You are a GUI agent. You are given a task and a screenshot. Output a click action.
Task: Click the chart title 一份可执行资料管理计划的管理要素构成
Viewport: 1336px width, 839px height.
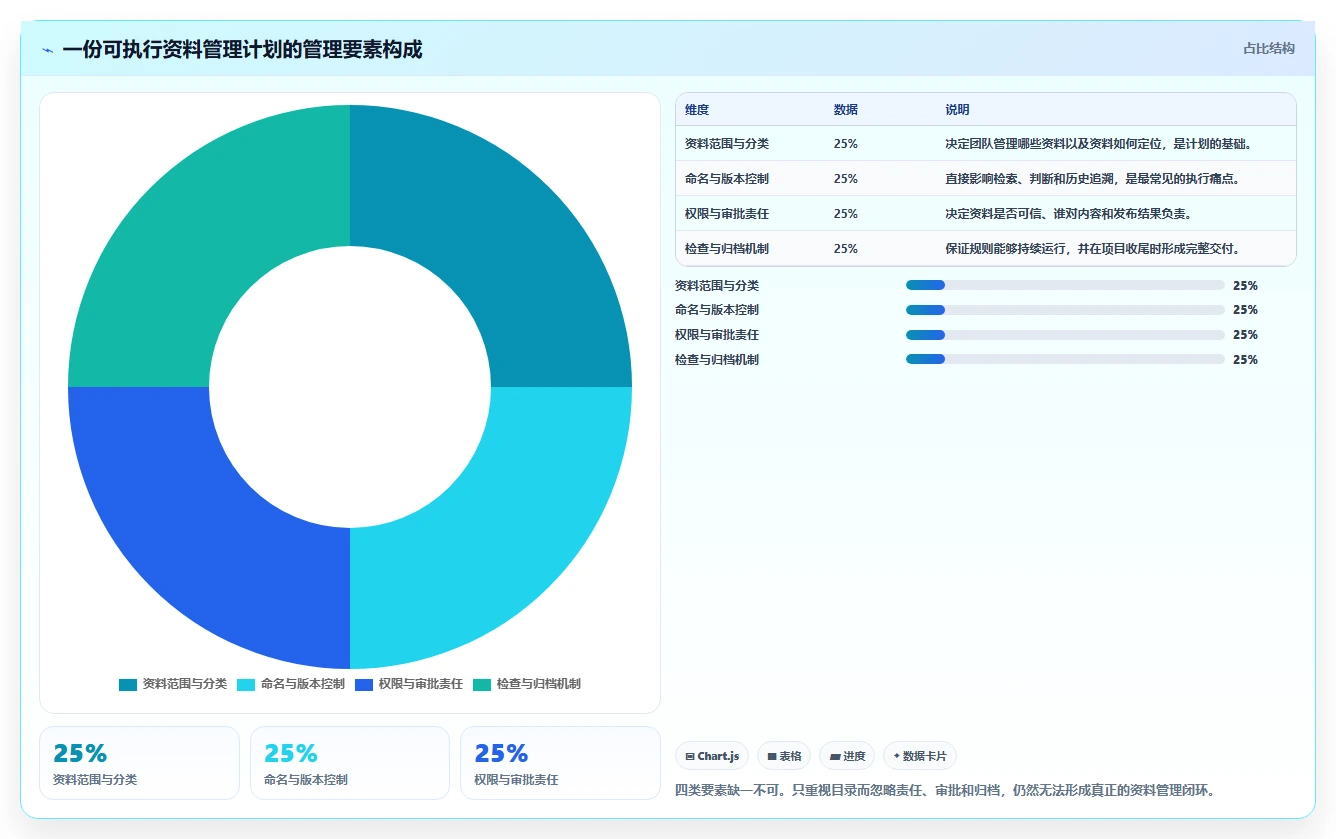(x=242, y=50)
